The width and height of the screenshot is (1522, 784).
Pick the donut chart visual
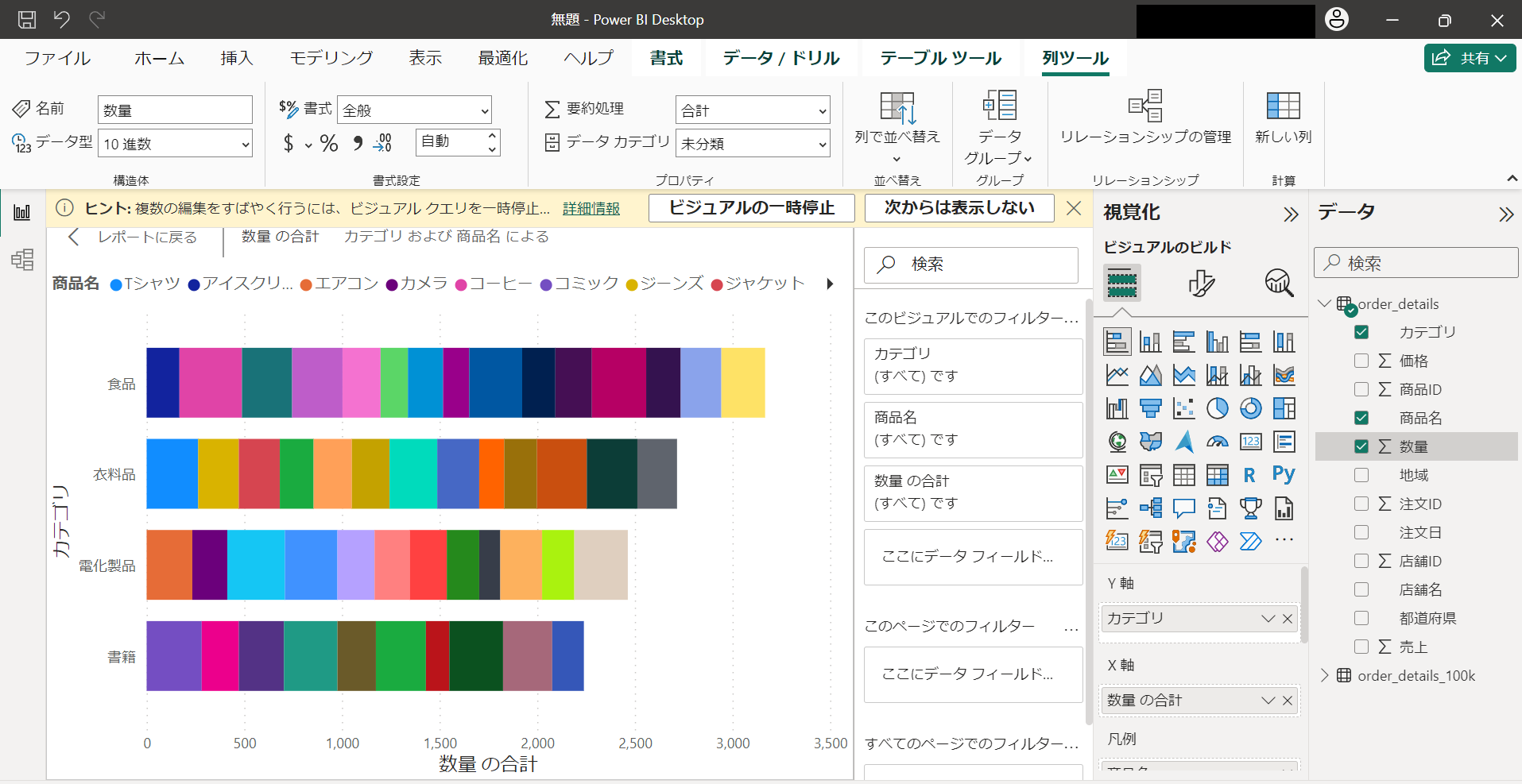tap(1250, 408)
